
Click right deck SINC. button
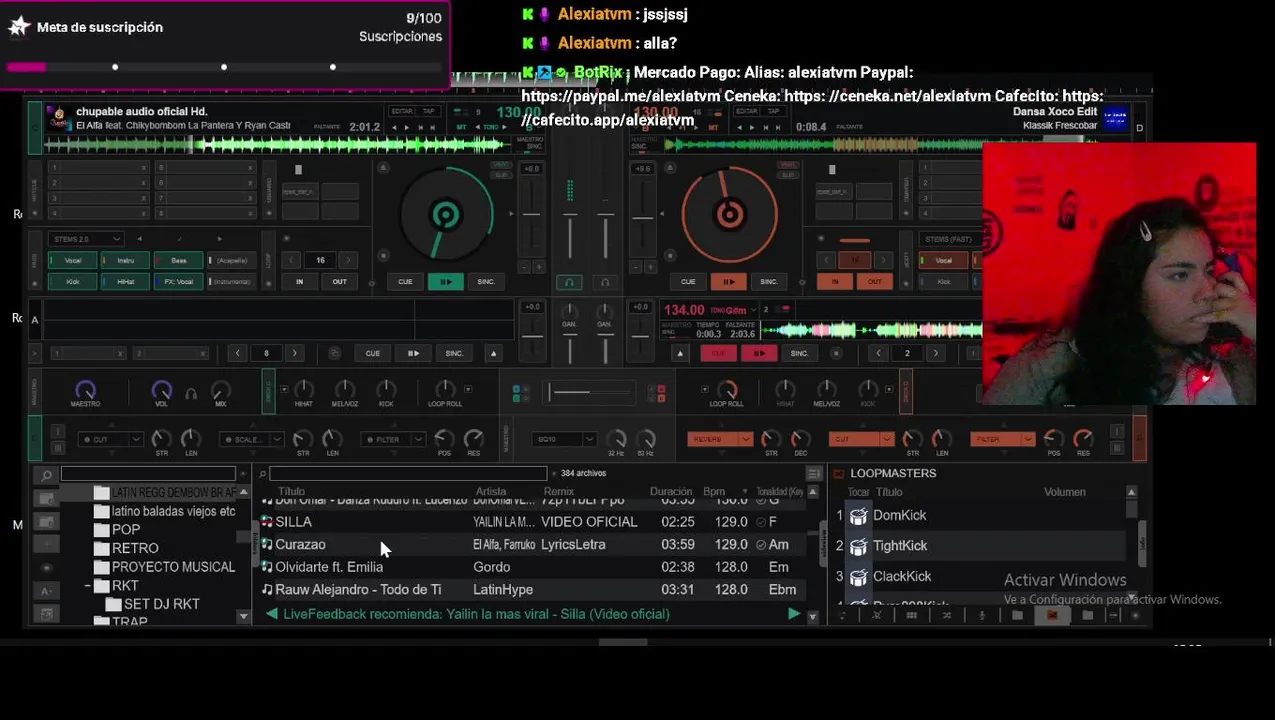(769, 282)
